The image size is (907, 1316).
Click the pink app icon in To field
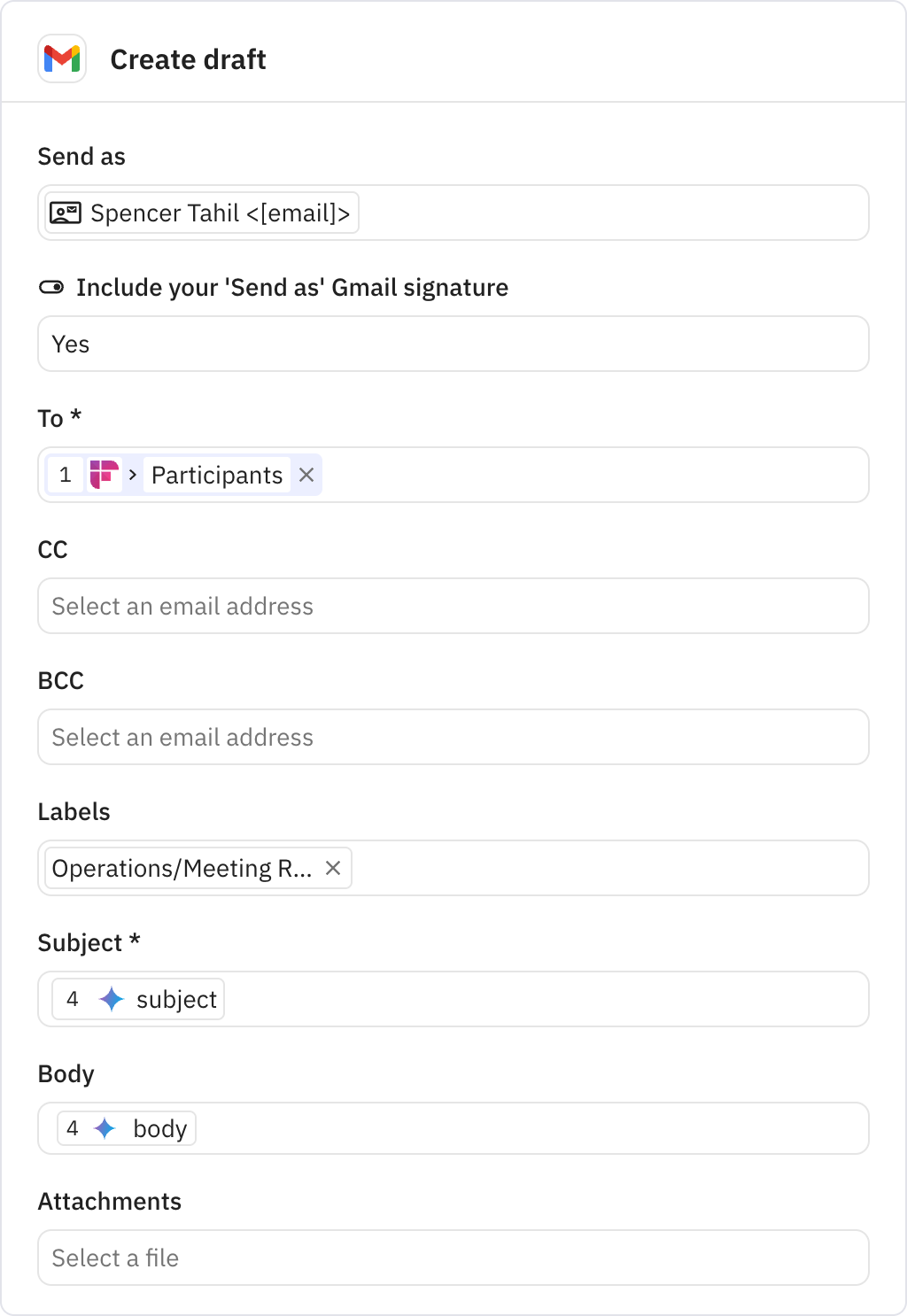[105, 476]
